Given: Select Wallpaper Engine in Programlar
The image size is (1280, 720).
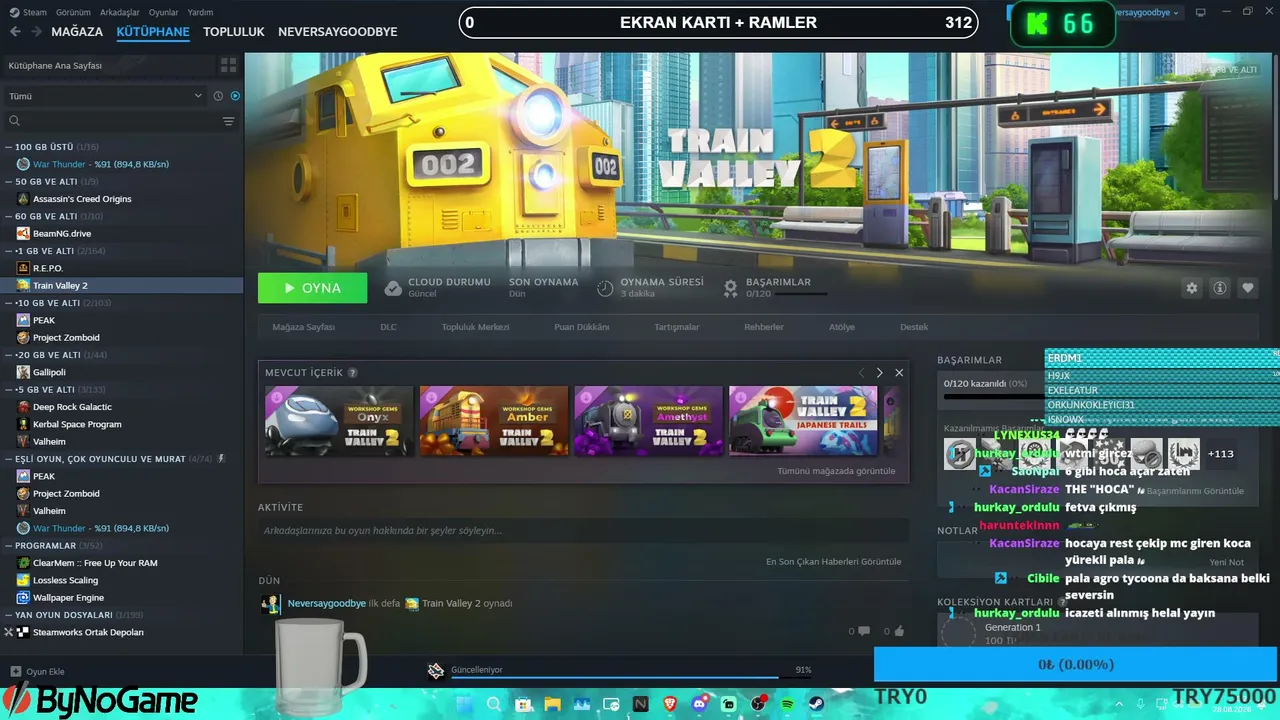Looking at the screenshot, I should pos(68,597).
